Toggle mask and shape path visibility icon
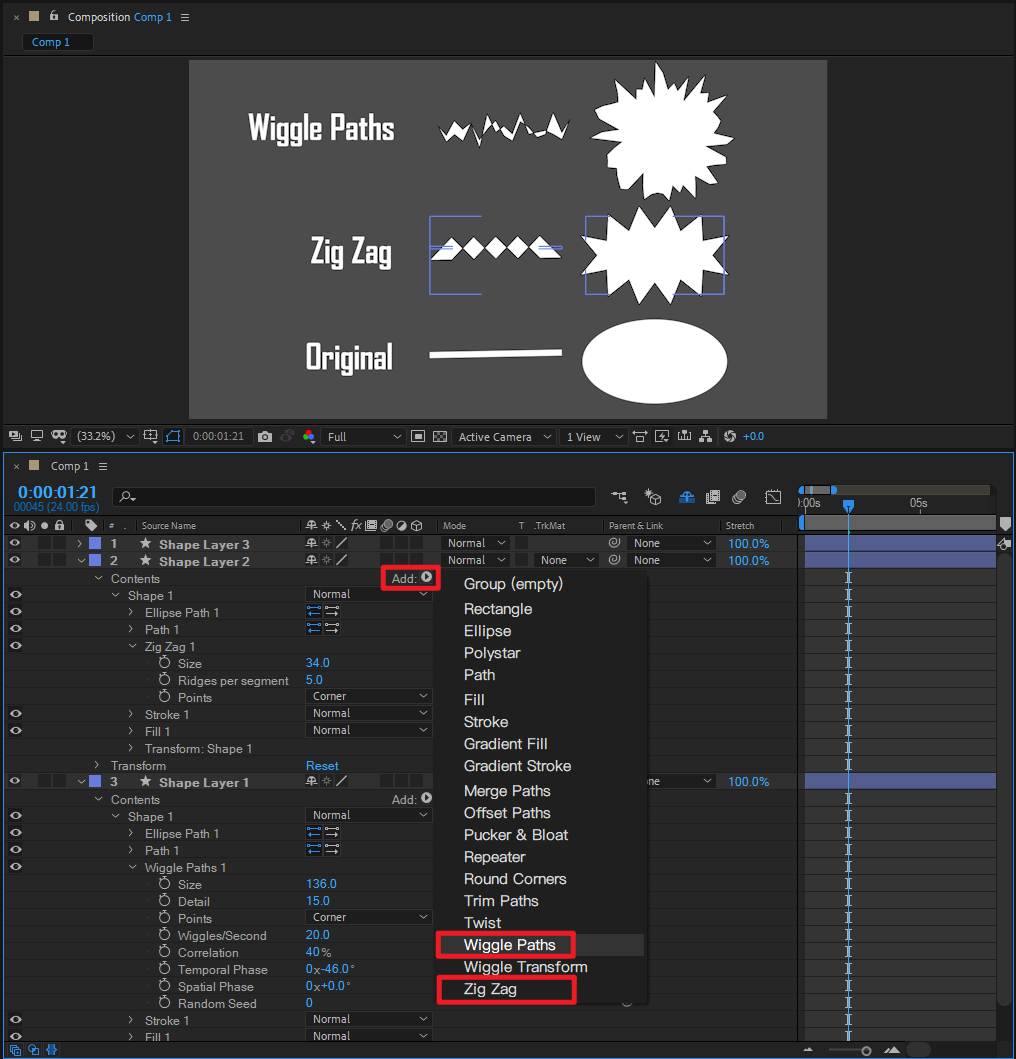Viewport: 1016px width, 1059px height. [173, 437]
